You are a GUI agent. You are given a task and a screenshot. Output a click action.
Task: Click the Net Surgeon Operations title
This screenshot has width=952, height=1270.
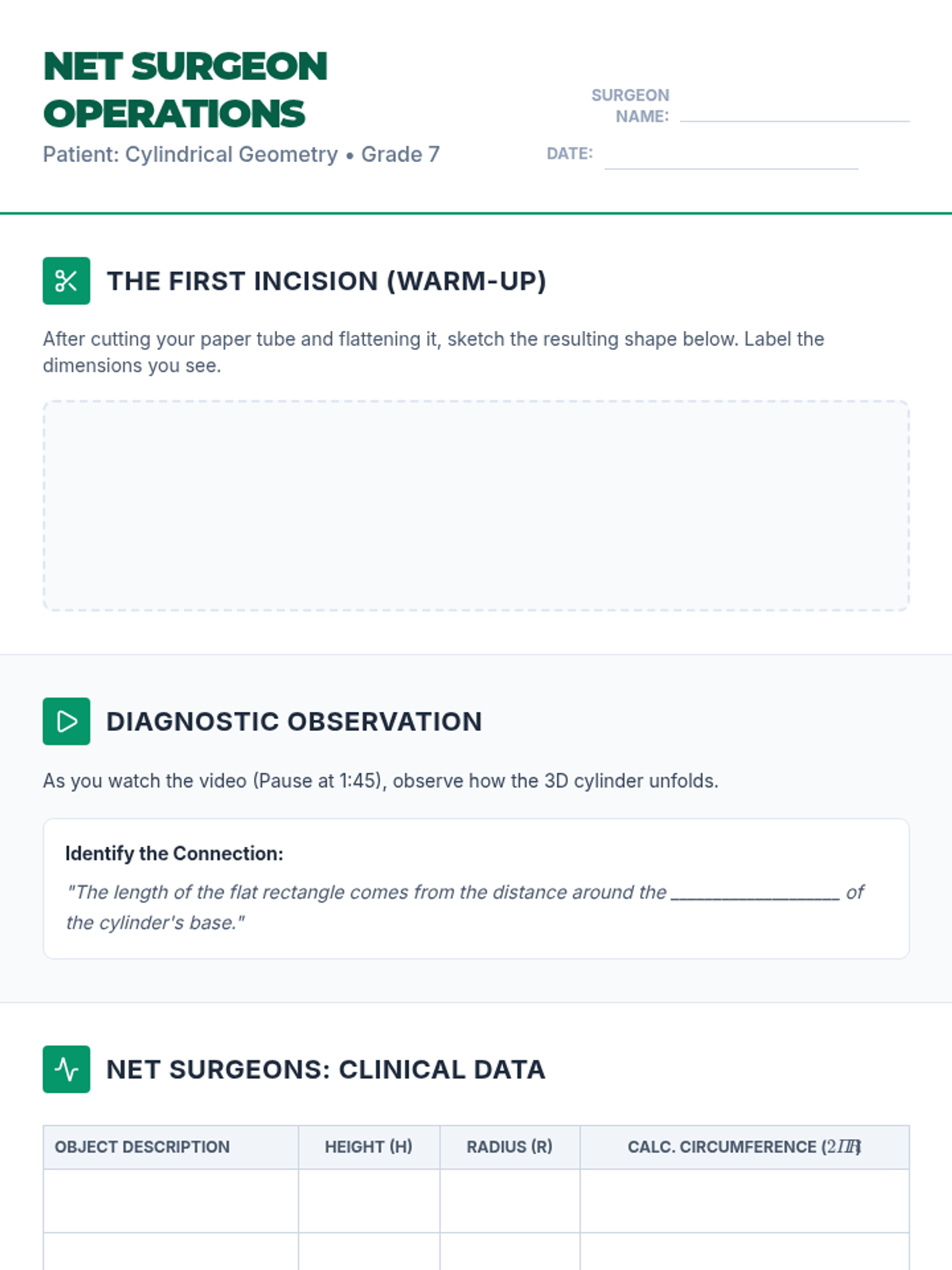coord(185,90)
